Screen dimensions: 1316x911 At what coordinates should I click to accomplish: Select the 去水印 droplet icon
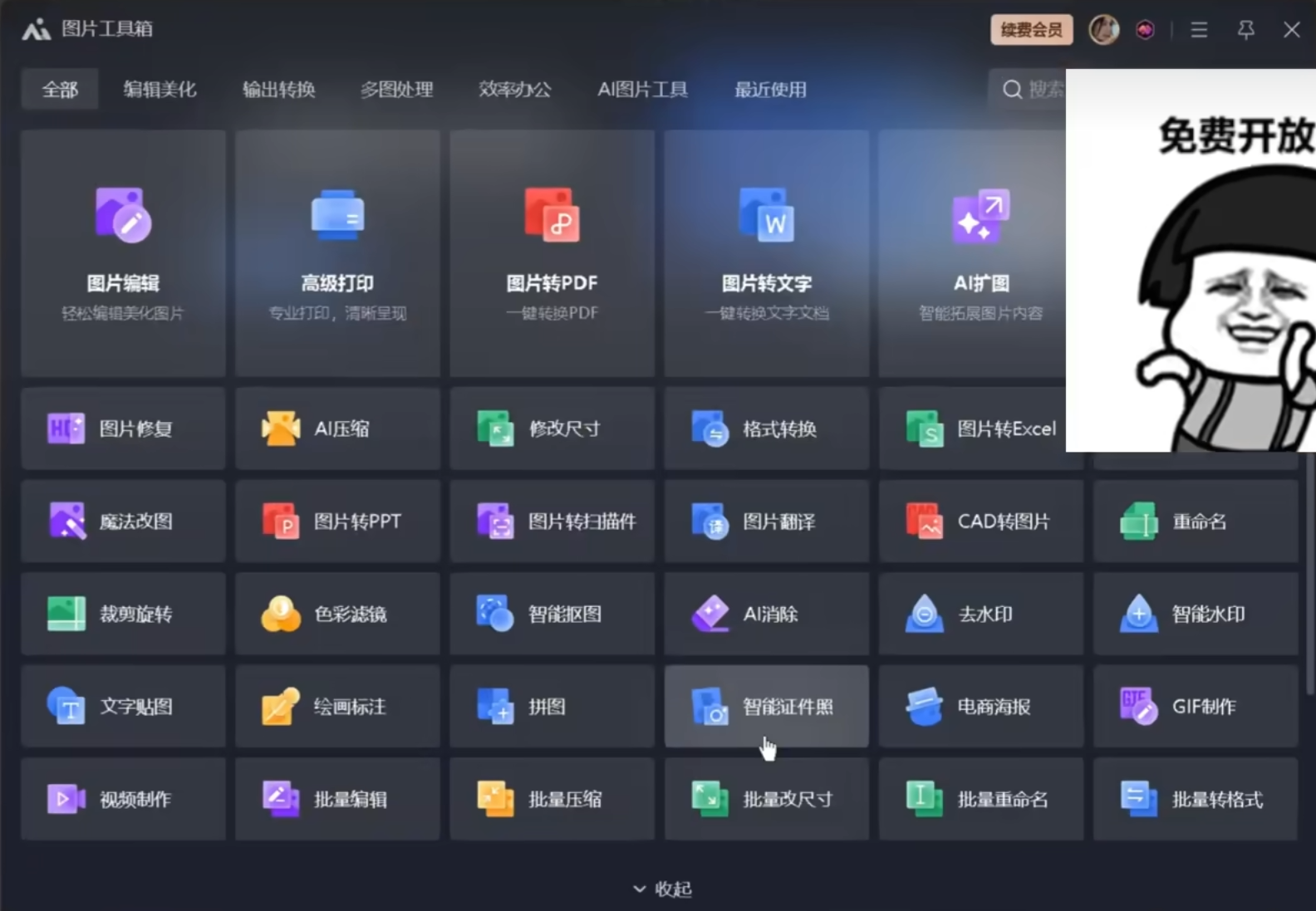tap(924, 614)
